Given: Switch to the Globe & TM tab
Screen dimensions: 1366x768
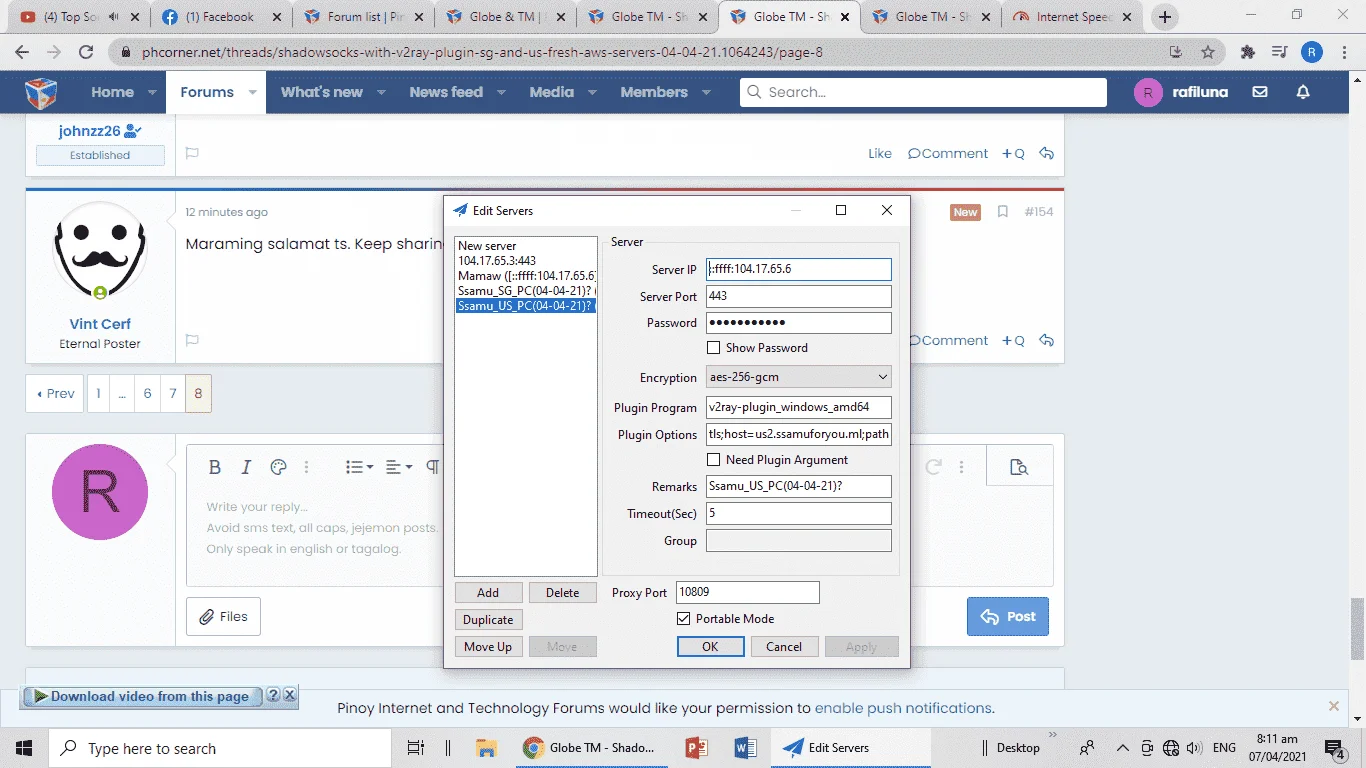Looking at the screenshot, I should coord(507,17).
